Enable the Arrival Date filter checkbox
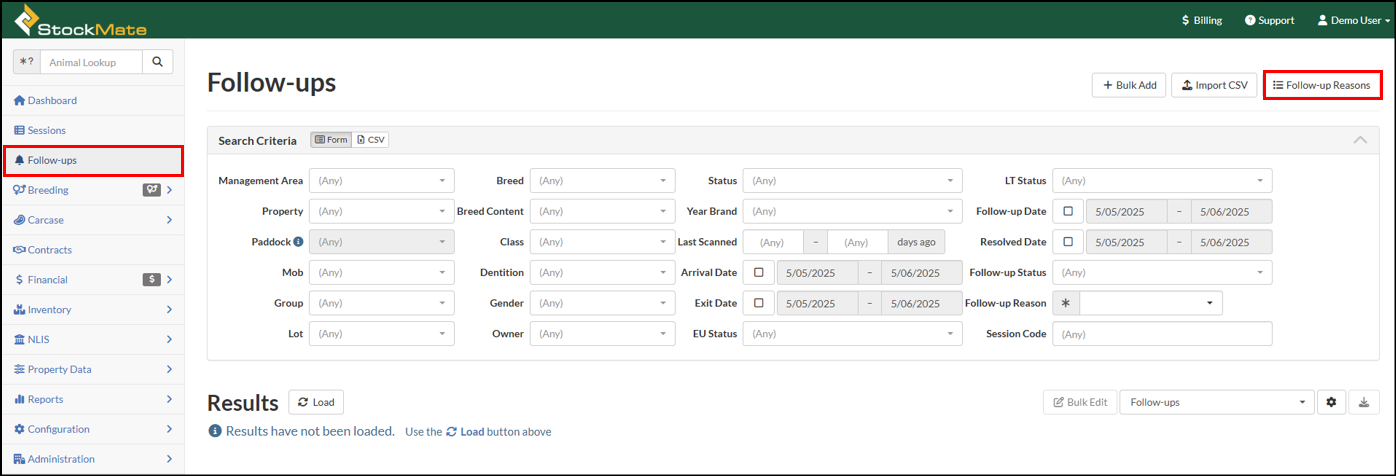Viewport: 1396px width, 476px height. (759, 273)
